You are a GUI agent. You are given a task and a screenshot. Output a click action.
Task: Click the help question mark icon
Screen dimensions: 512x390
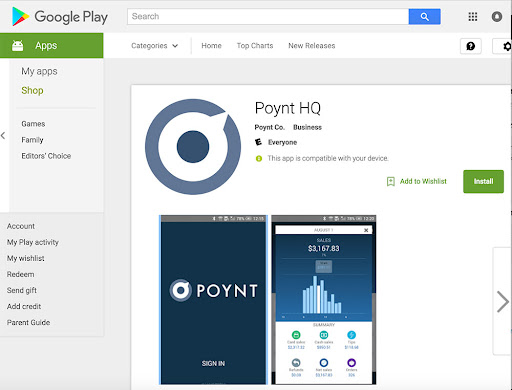coord(471,46)
